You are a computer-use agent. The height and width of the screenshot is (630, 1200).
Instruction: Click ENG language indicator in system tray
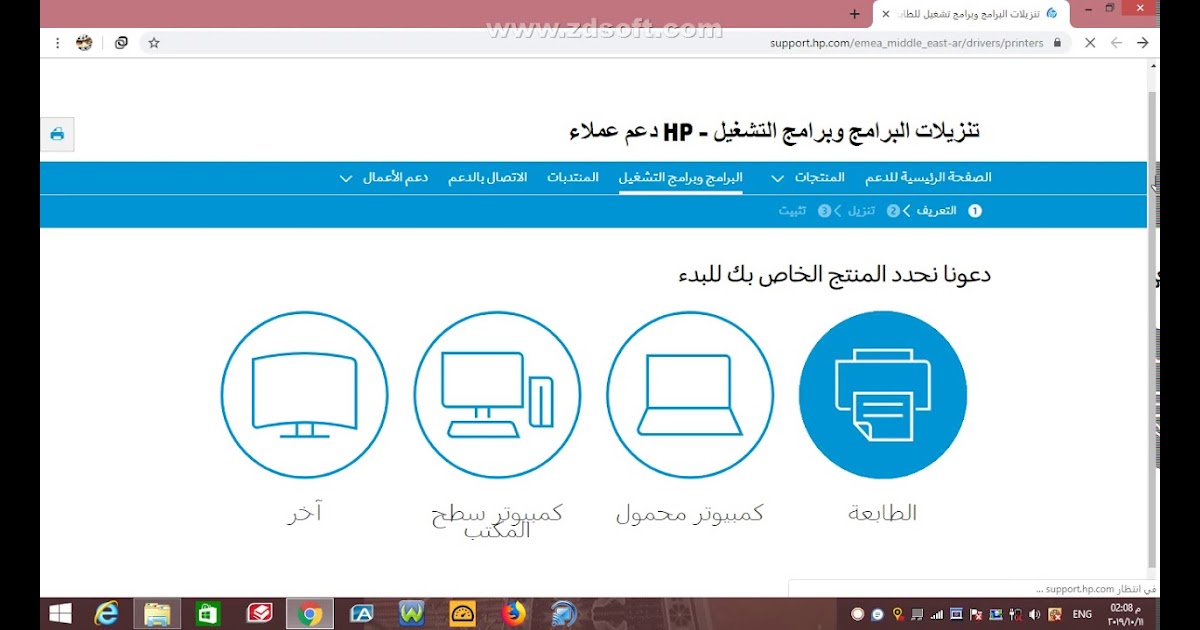tap(1082, 614)
